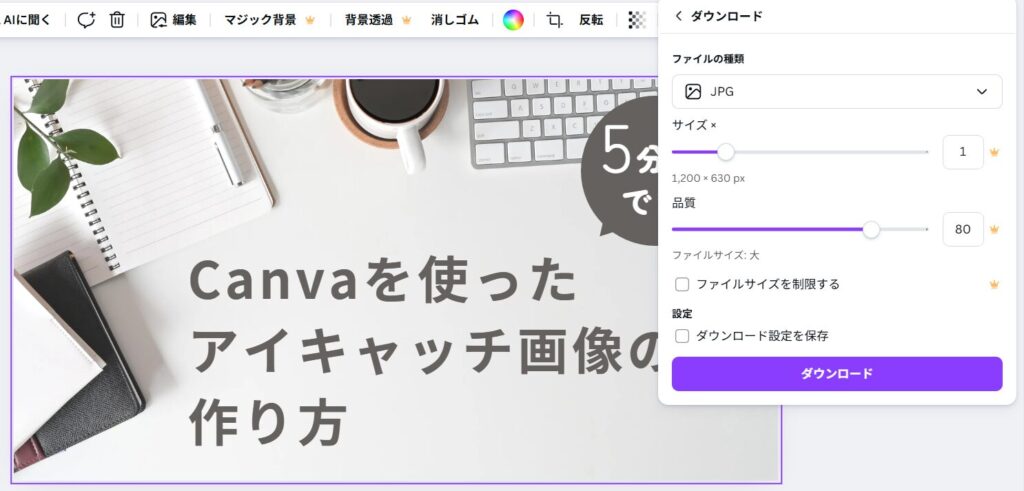Open the 編集 image edit menu
Screen dimensions: 1024x491
(x=174, y=20)
